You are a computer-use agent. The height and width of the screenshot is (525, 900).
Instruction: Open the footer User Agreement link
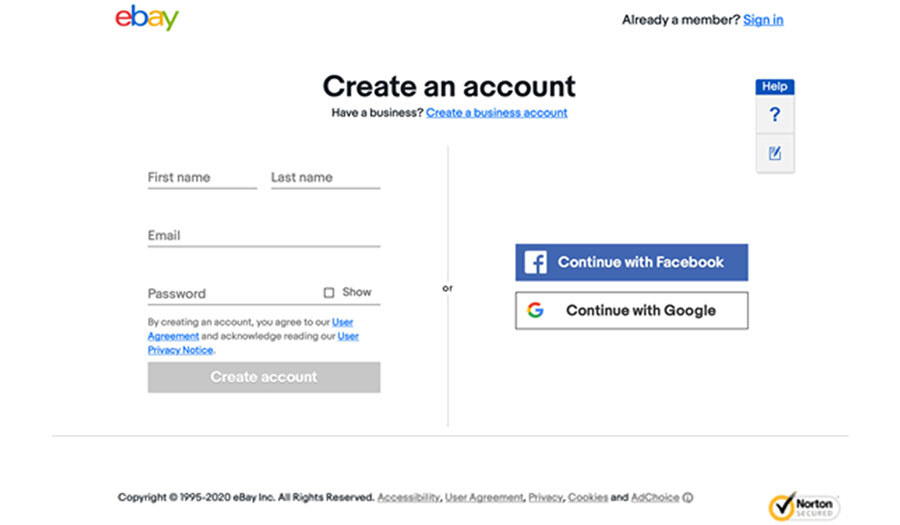coord(484,497)
